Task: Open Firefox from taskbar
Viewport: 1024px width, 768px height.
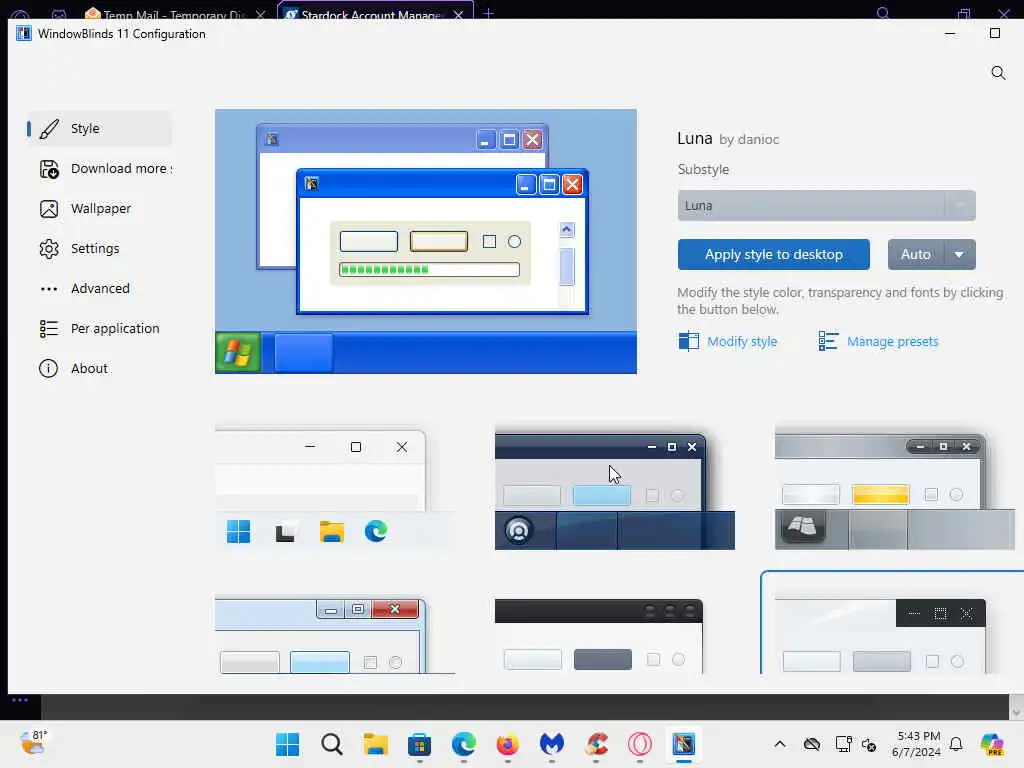Action: pyautogui.click(x=507, y=744)
